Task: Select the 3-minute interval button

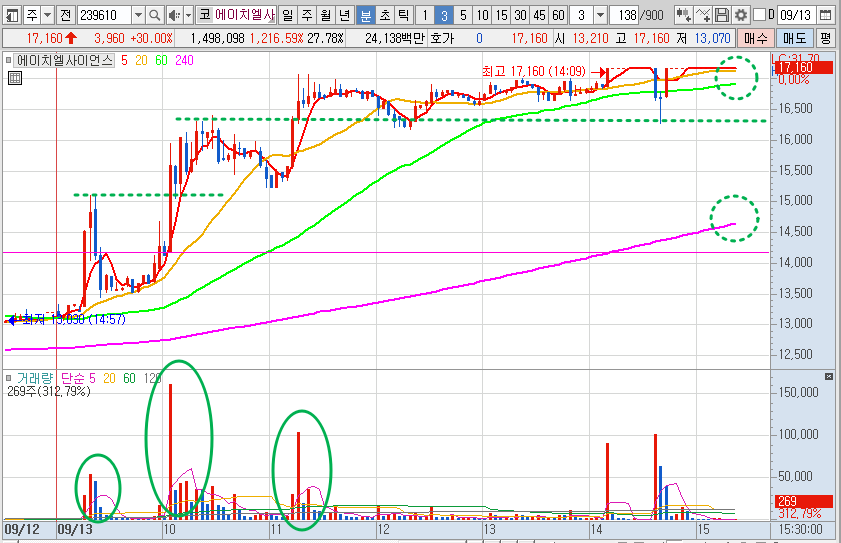Action: pos(444,15)
